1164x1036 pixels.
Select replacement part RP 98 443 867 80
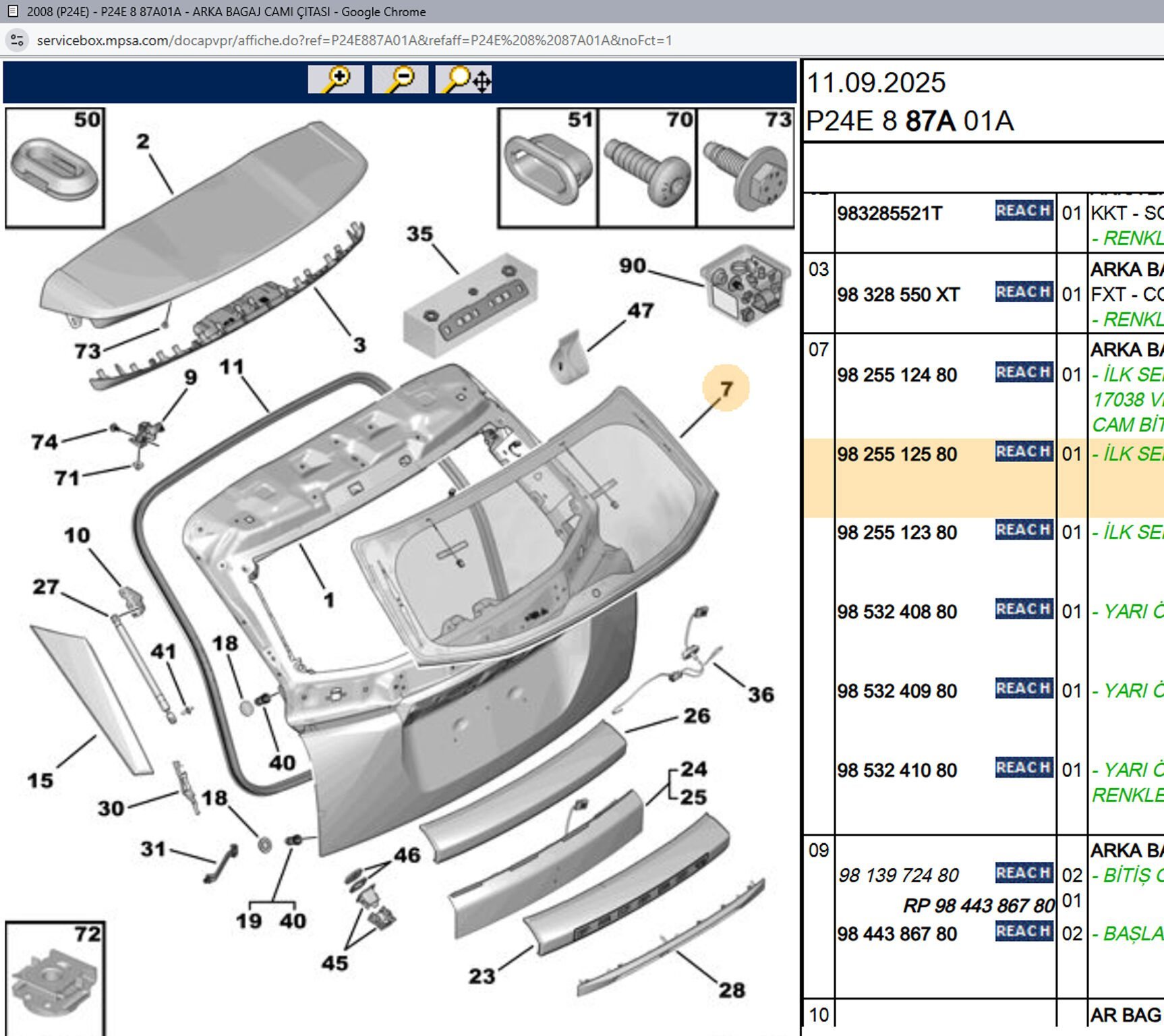click(979, 905)
